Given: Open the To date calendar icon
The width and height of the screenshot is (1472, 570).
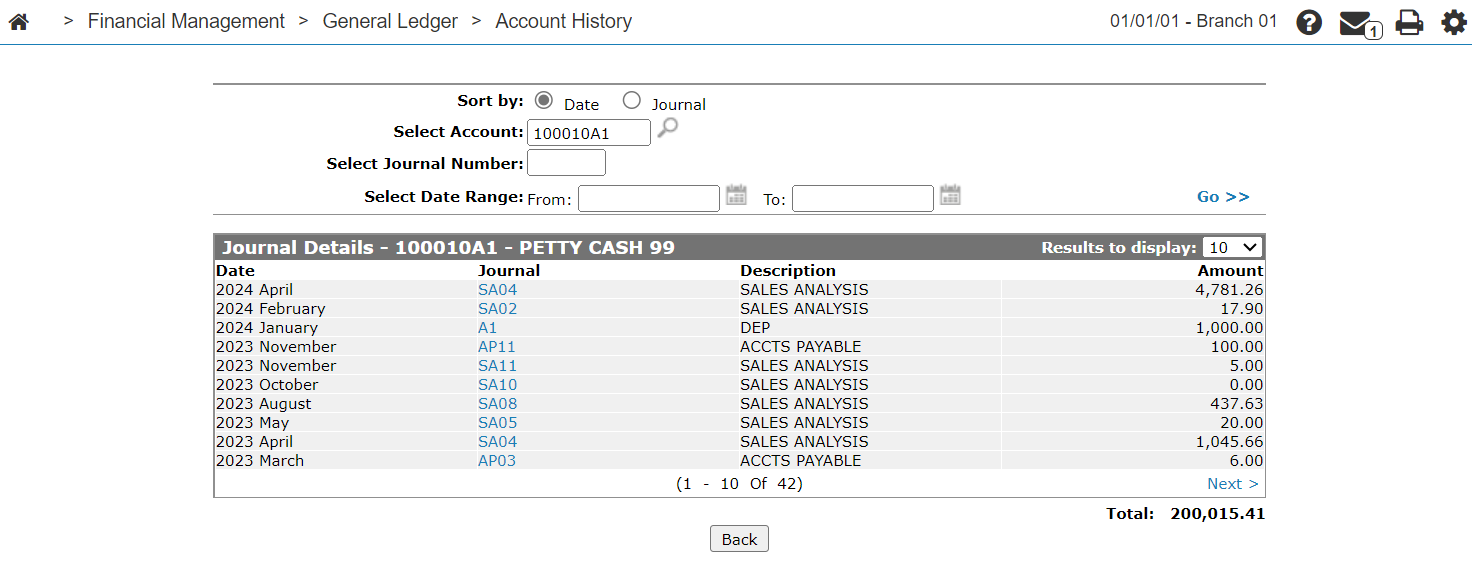Looking at the screenshot, I should [x=950, y=195].
